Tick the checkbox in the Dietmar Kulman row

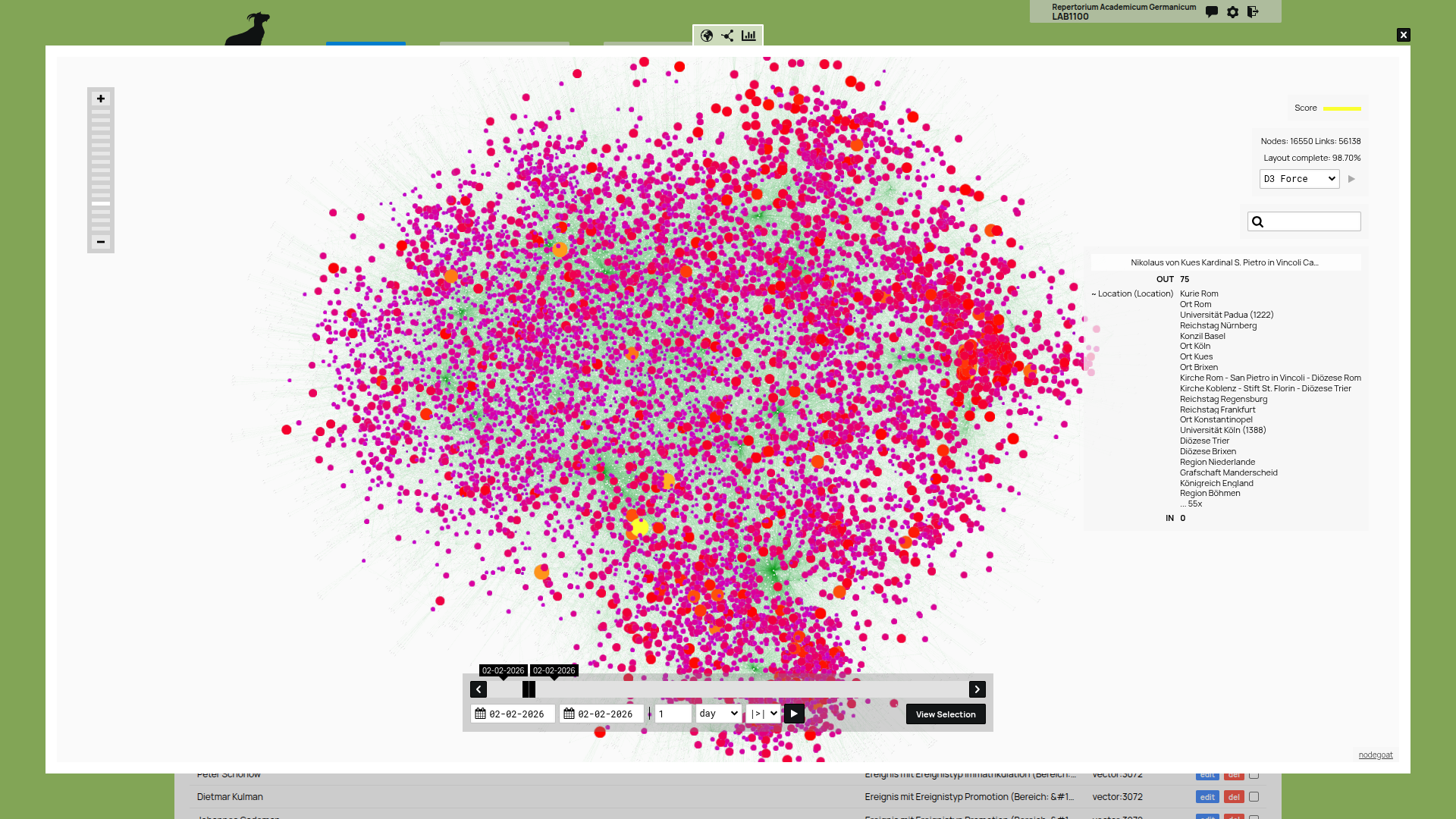(x=1254, y=797)
